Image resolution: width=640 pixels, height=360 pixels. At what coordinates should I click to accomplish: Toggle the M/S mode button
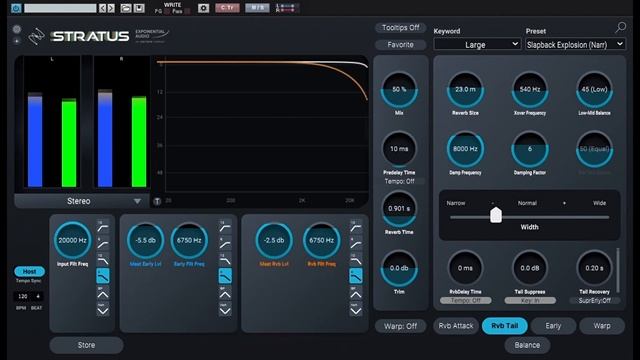click(257, 8)
